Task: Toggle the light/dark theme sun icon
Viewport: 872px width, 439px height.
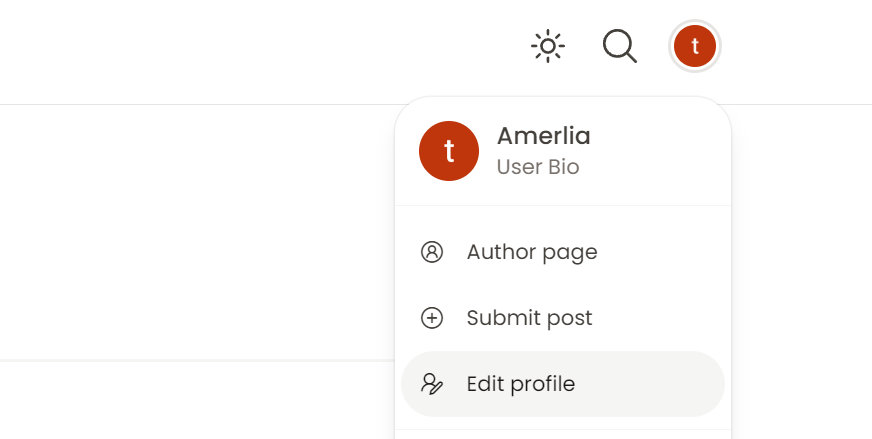Action: click(x=548, y=46)
